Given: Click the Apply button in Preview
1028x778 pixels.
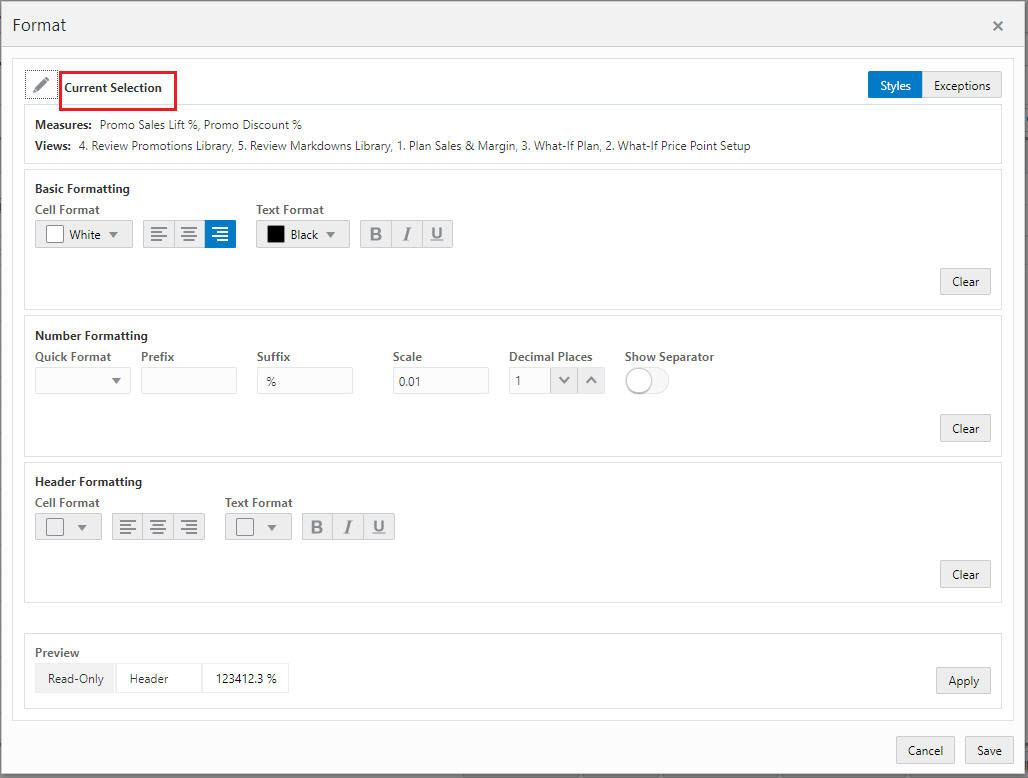Looking at the screenshot, I should [x=963, y=680].
